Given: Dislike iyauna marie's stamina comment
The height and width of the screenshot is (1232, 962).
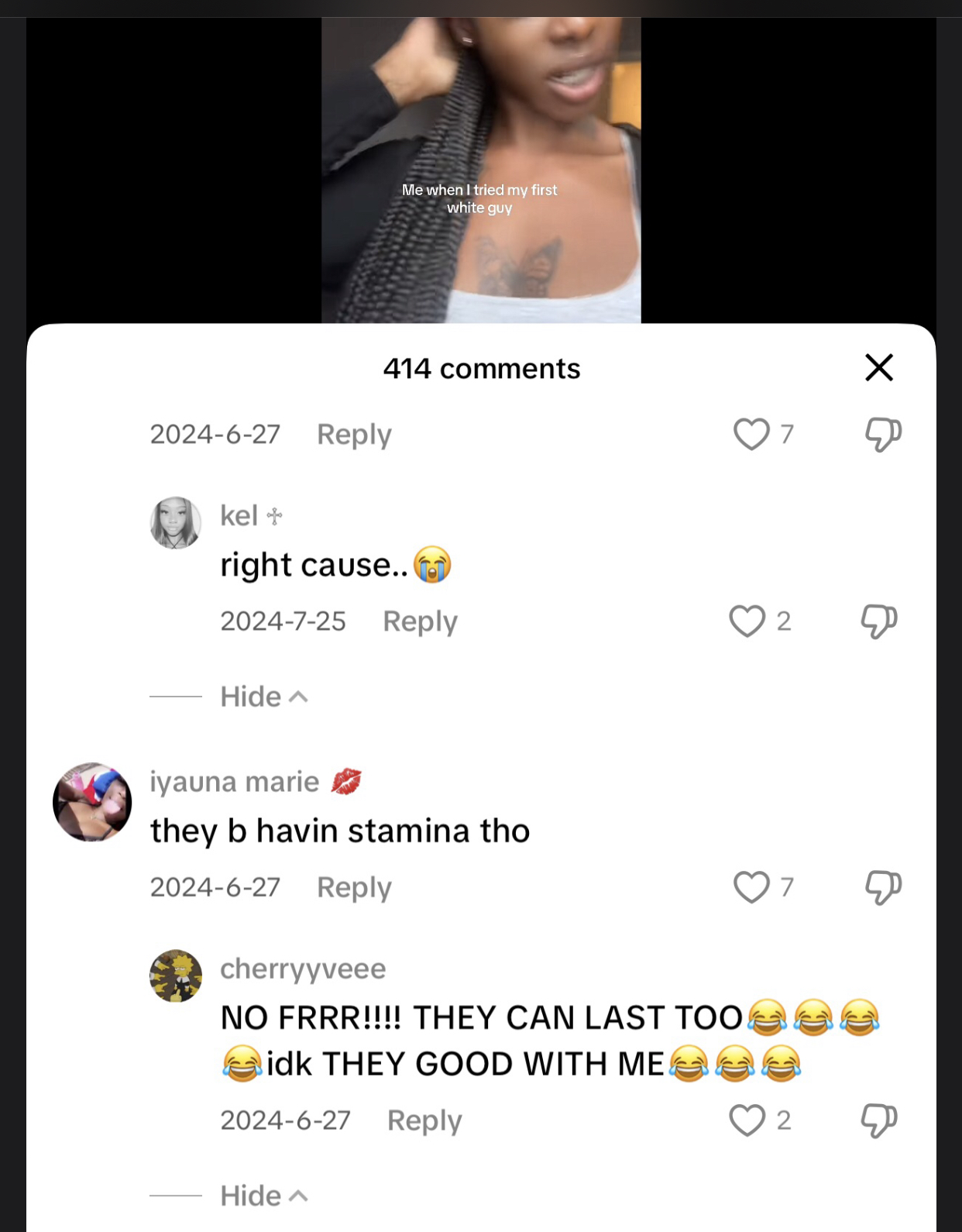Looking at the screenshot, I should pyautogui.click(x=884, y=888).
